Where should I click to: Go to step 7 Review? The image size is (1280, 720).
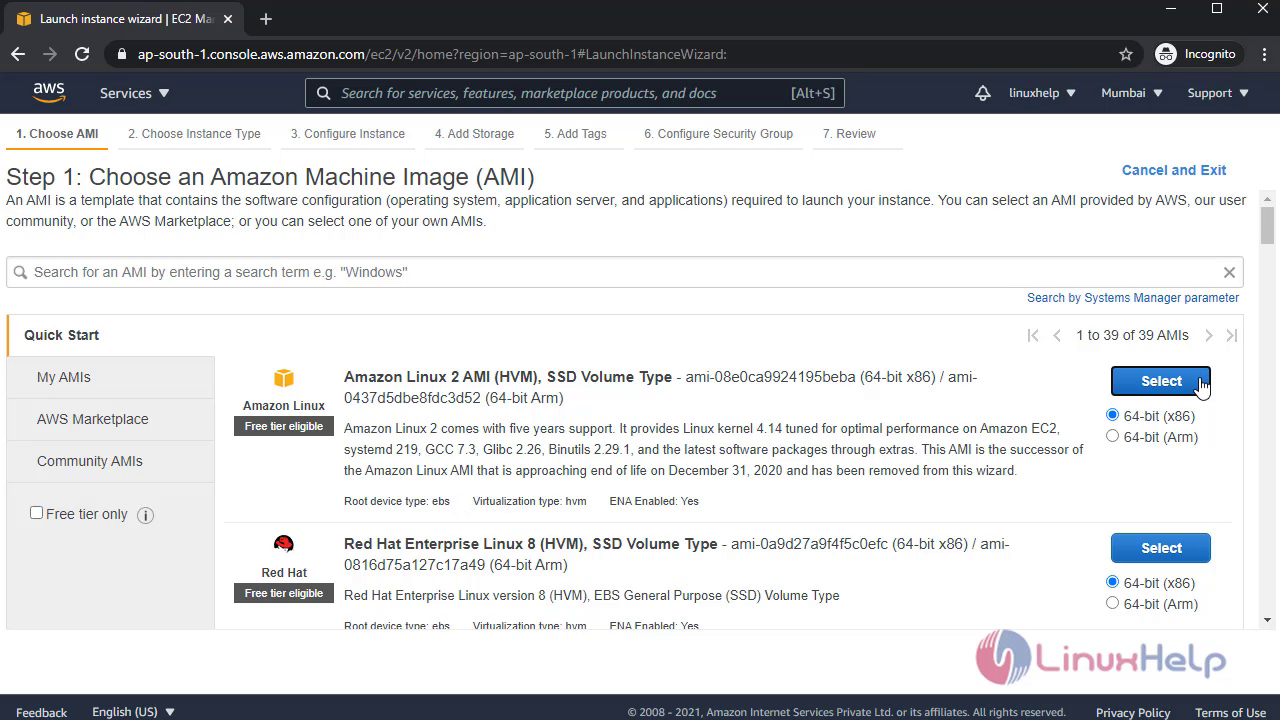tap(849, 134)
